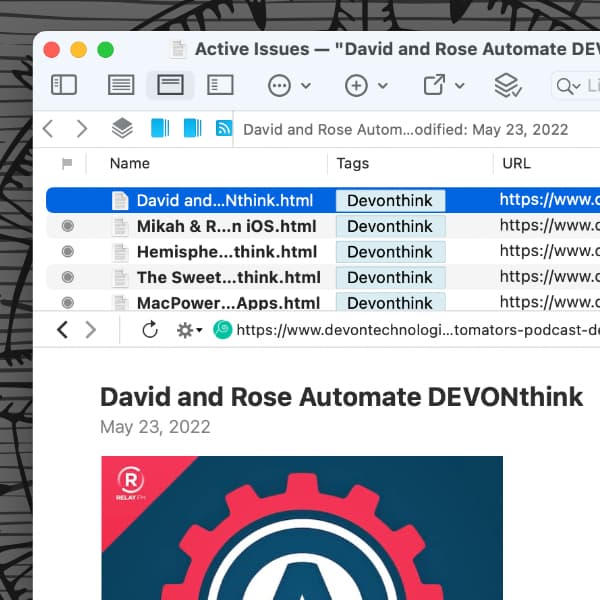The image size is (600, 600).
Task: Click the stacked layers checkmark toolbar icon
Action: point(507,85)
